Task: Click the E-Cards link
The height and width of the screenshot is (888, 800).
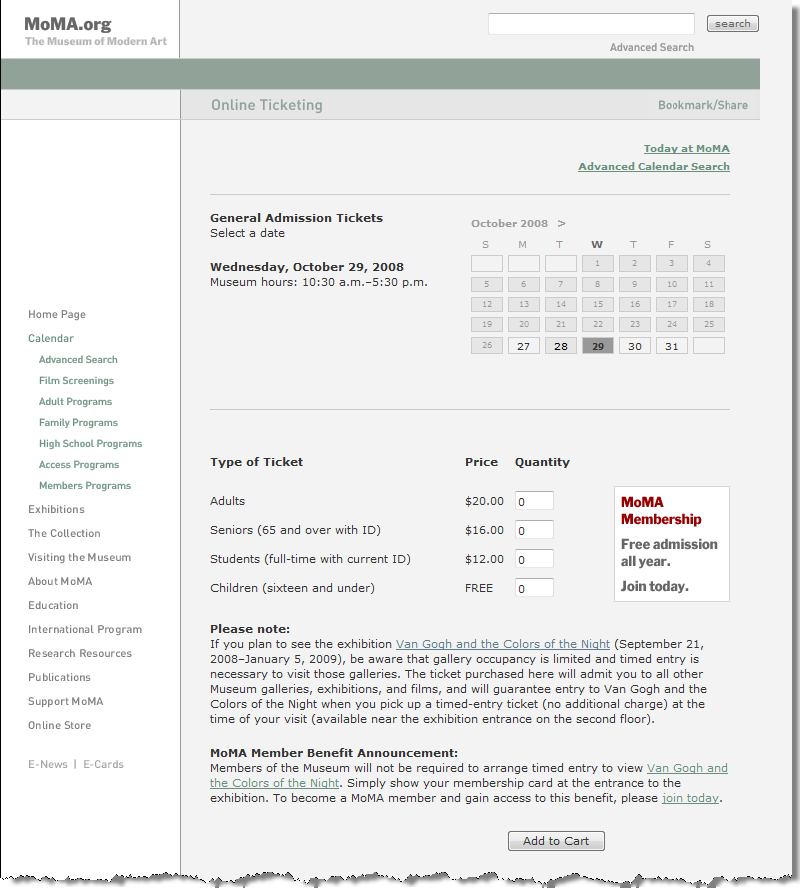Action: point(103,764)
